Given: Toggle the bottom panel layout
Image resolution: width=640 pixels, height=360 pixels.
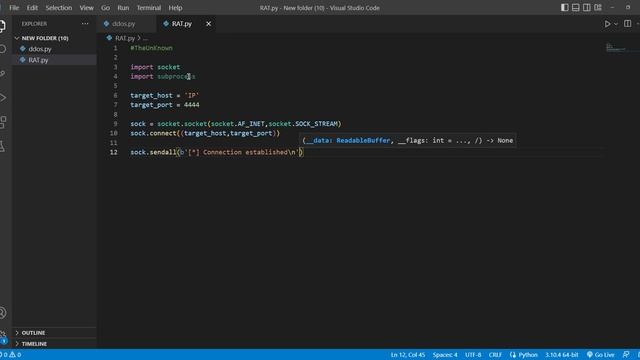Looking at the screenshot, I should point(576,7).
